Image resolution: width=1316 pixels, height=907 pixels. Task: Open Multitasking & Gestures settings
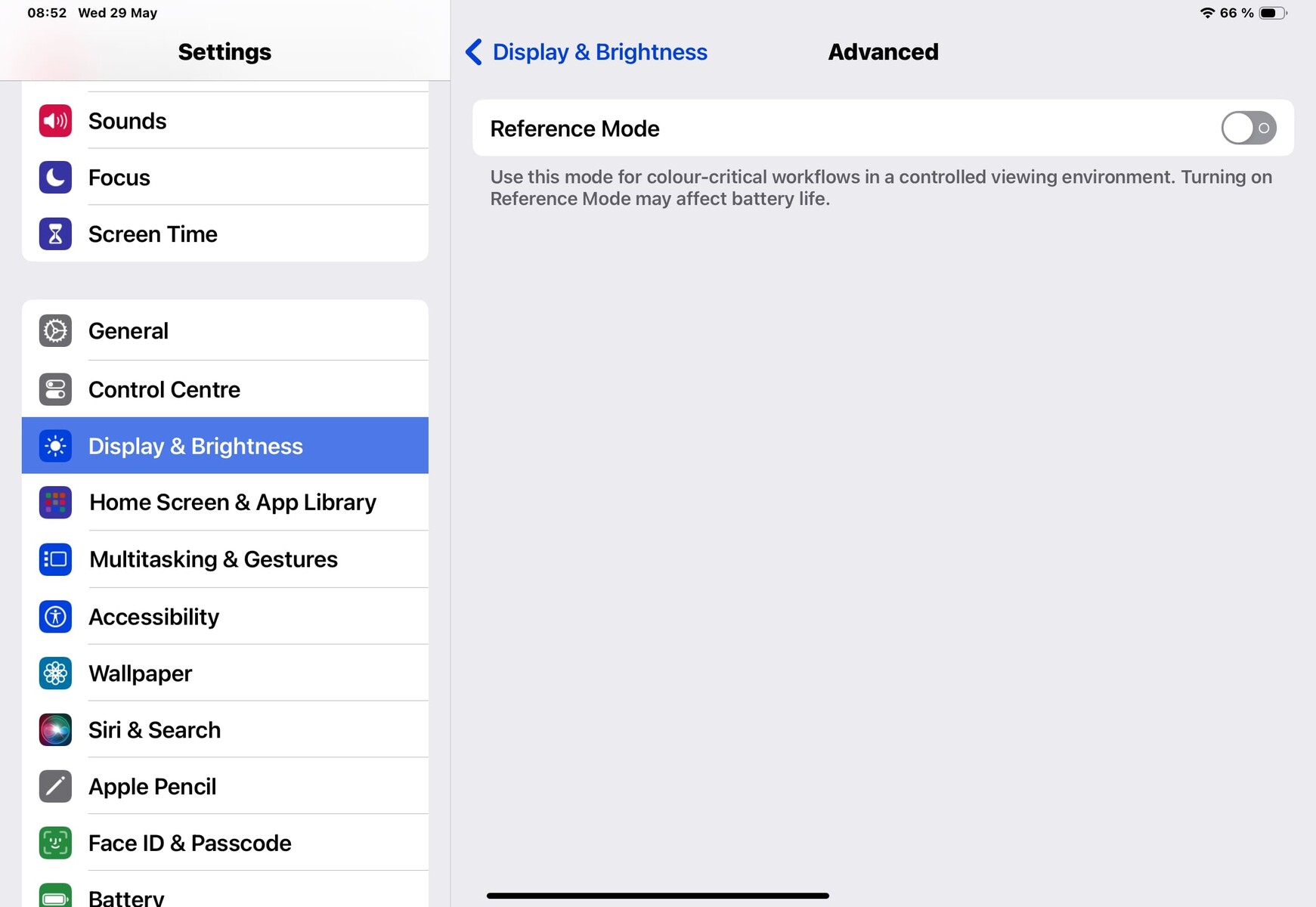225,559
